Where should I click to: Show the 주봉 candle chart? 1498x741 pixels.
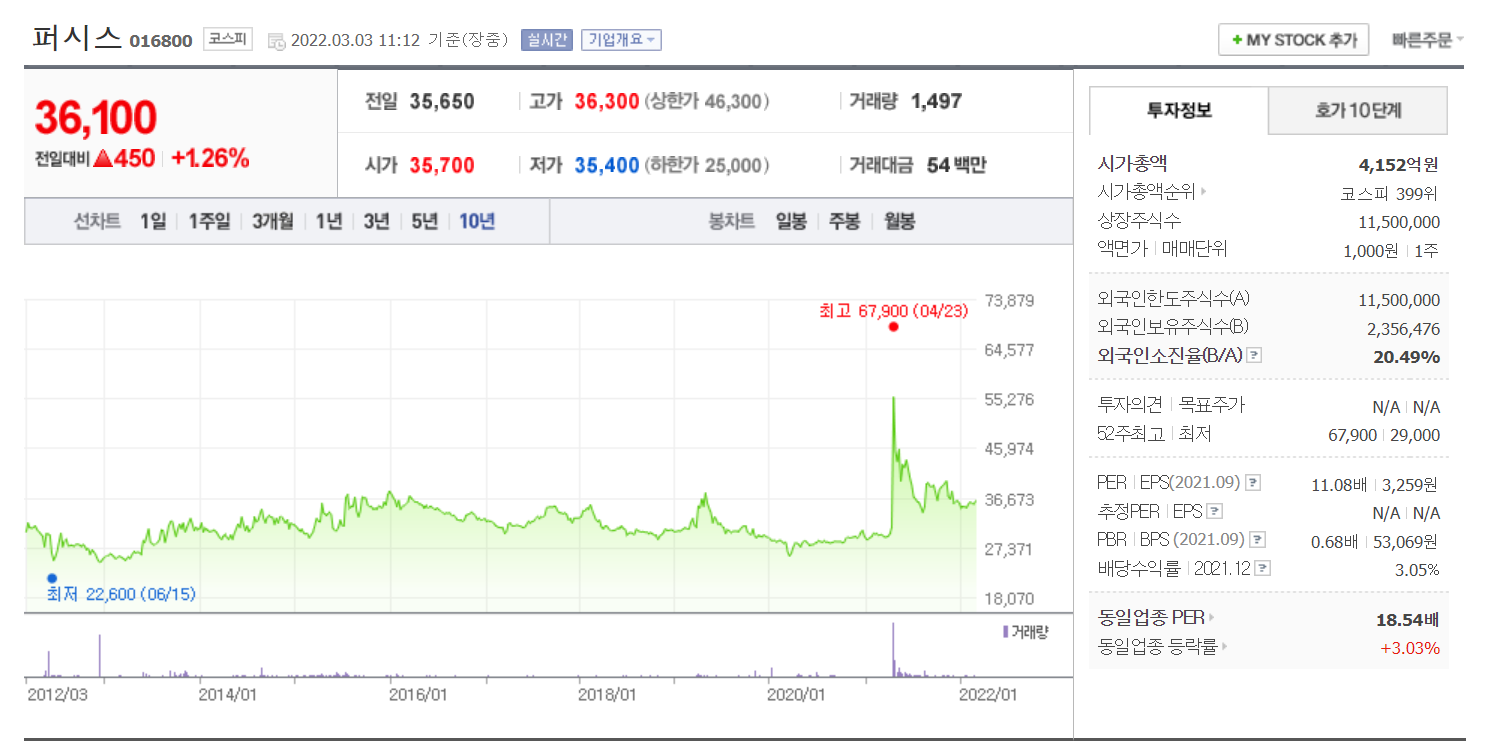(x=845, y=221)
